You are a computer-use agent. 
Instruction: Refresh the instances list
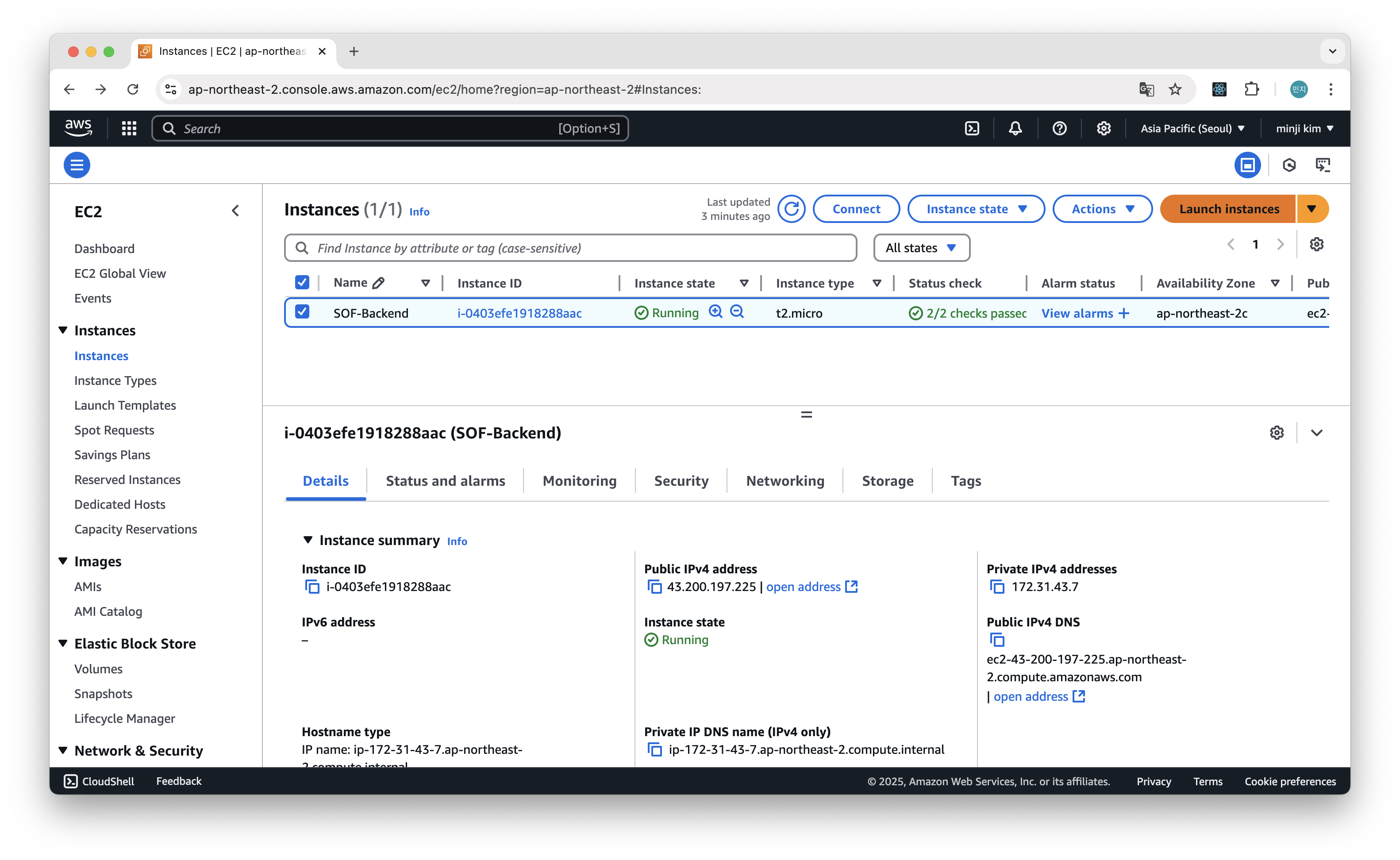(791, 209)
